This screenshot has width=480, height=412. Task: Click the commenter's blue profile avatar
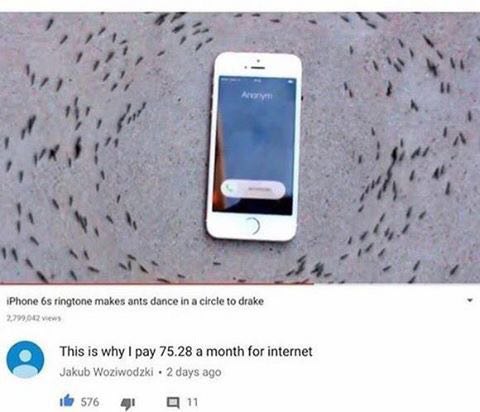tap(25, 359)
